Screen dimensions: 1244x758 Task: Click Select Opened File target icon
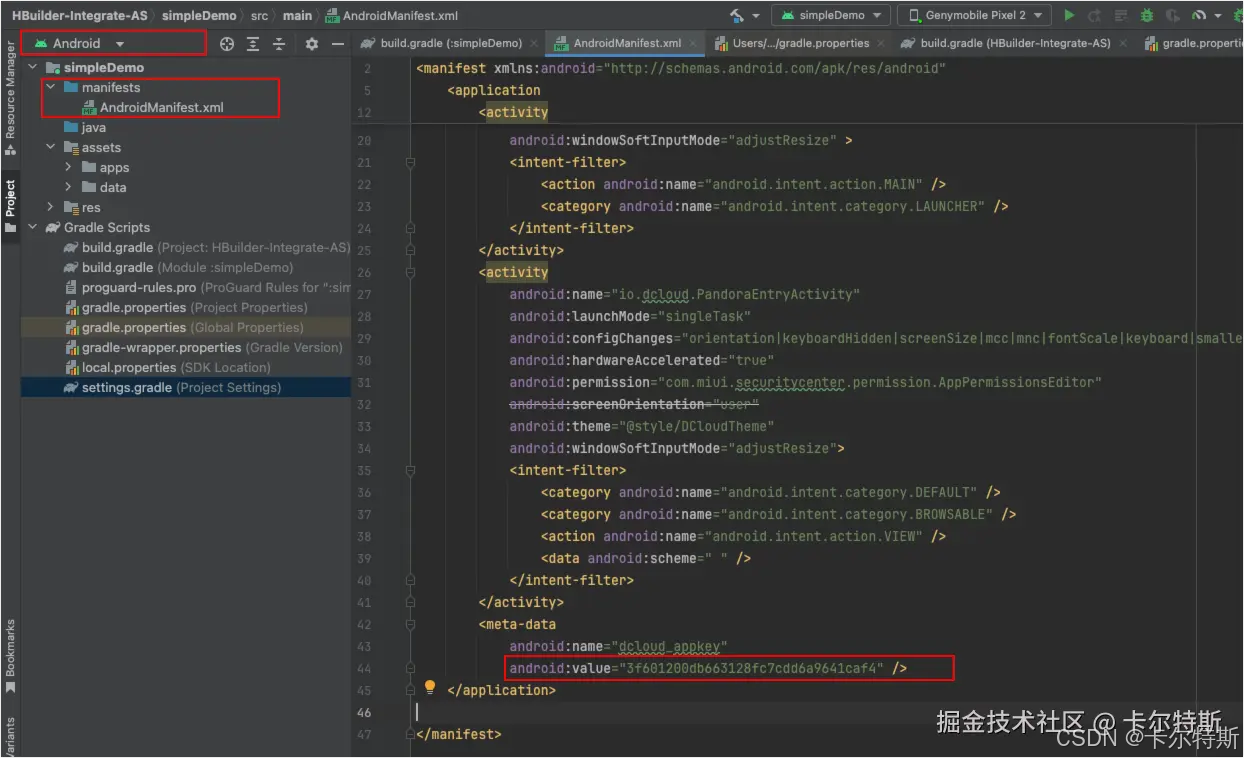(x=227, y=44)
